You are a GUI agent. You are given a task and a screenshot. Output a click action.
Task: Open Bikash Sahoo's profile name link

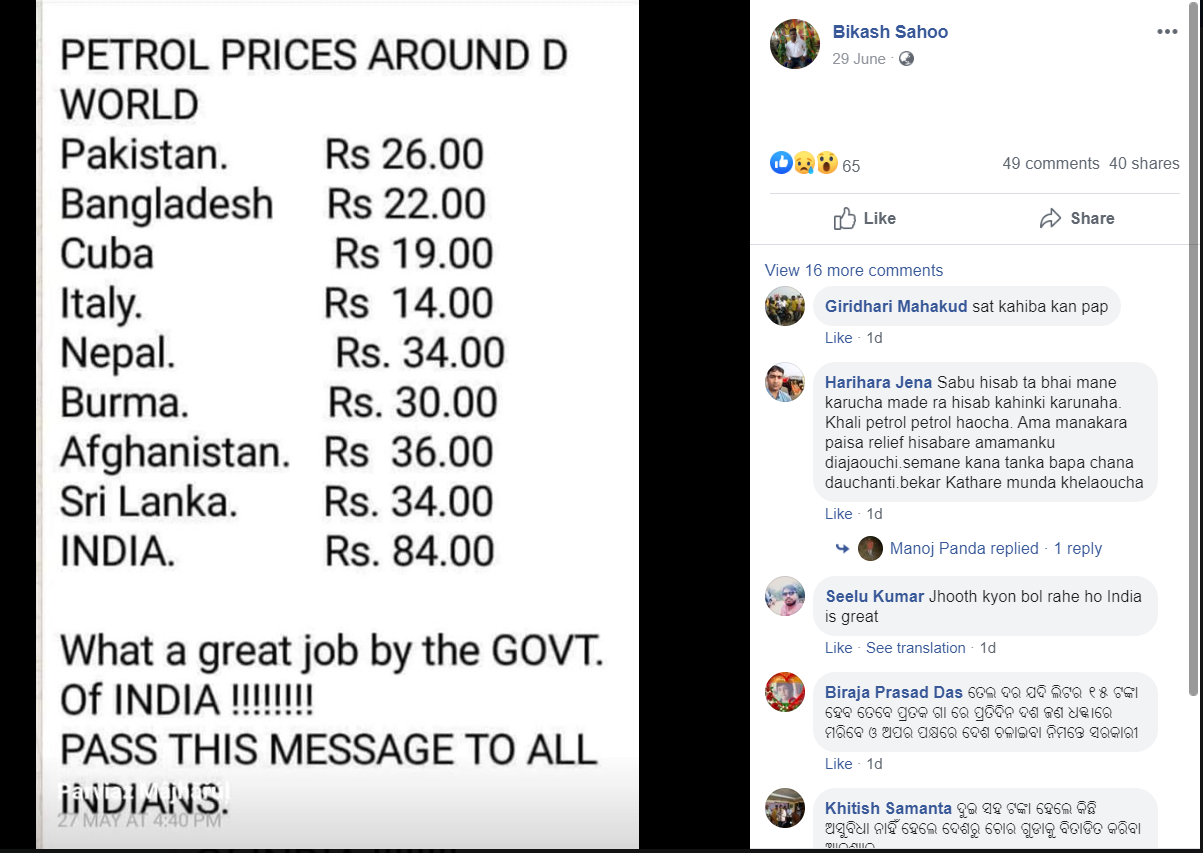(x=890, y=32)
